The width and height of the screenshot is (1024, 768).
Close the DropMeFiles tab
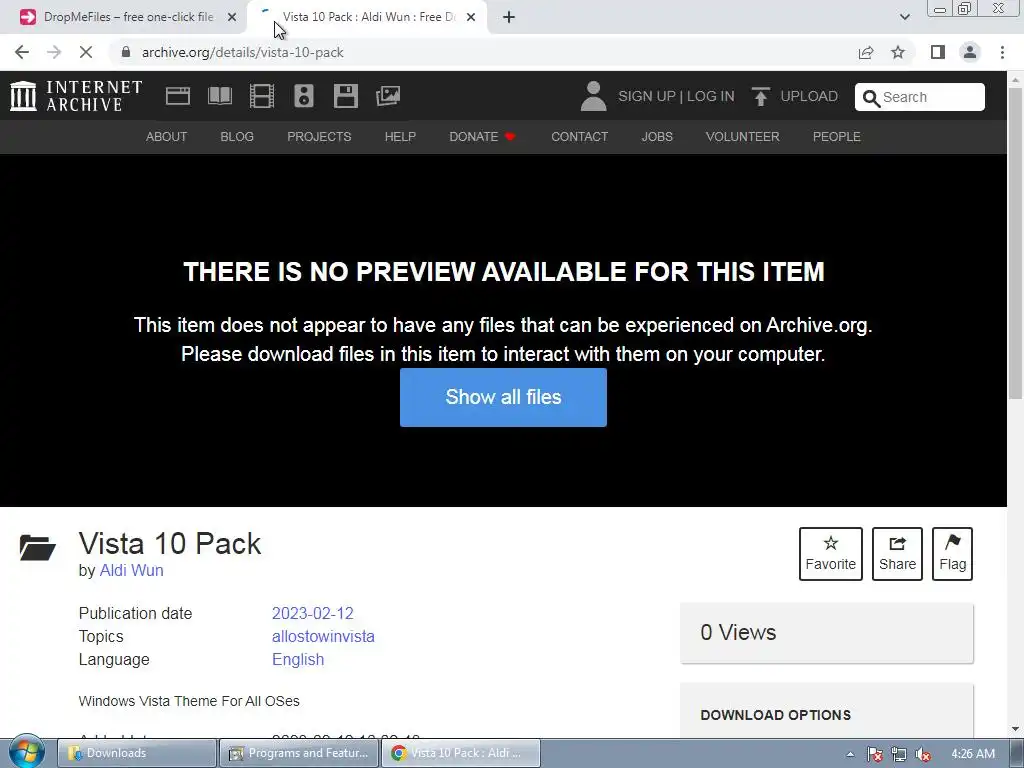click(232, 18)
